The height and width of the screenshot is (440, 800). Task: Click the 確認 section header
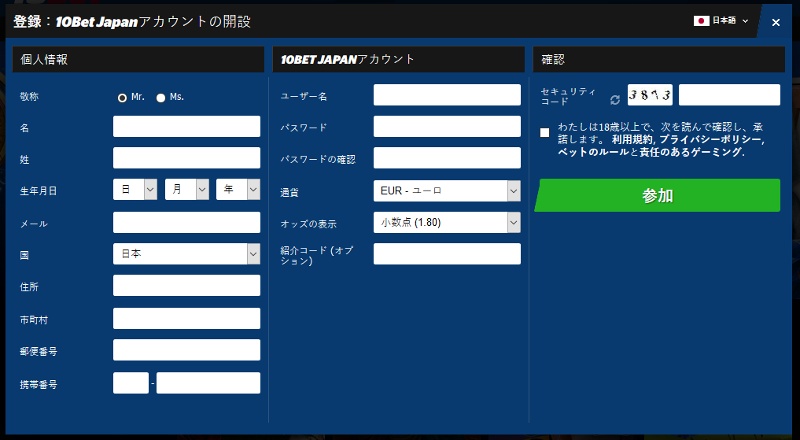pos(659,59)
